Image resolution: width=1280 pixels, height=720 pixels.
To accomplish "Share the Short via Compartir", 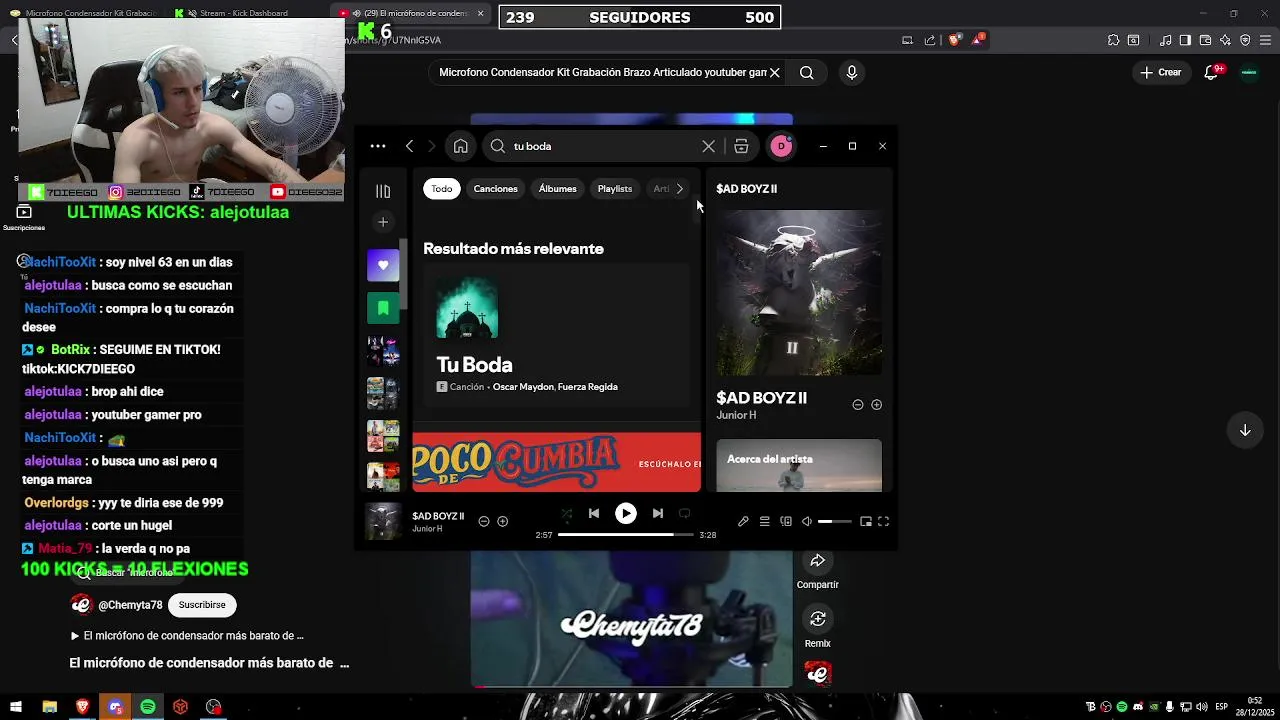I will point(818,570).
